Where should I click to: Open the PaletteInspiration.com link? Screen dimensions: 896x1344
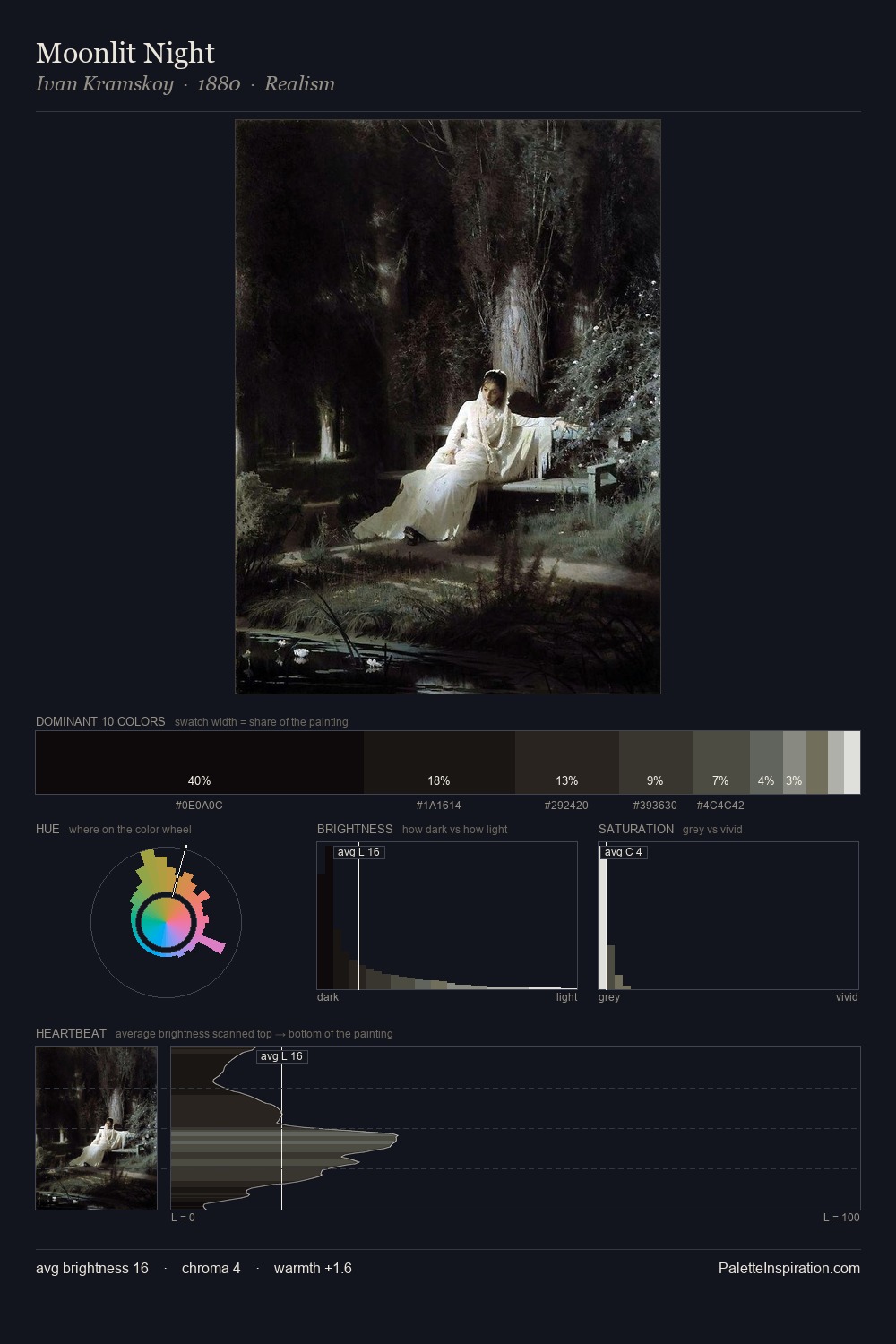789,1268
